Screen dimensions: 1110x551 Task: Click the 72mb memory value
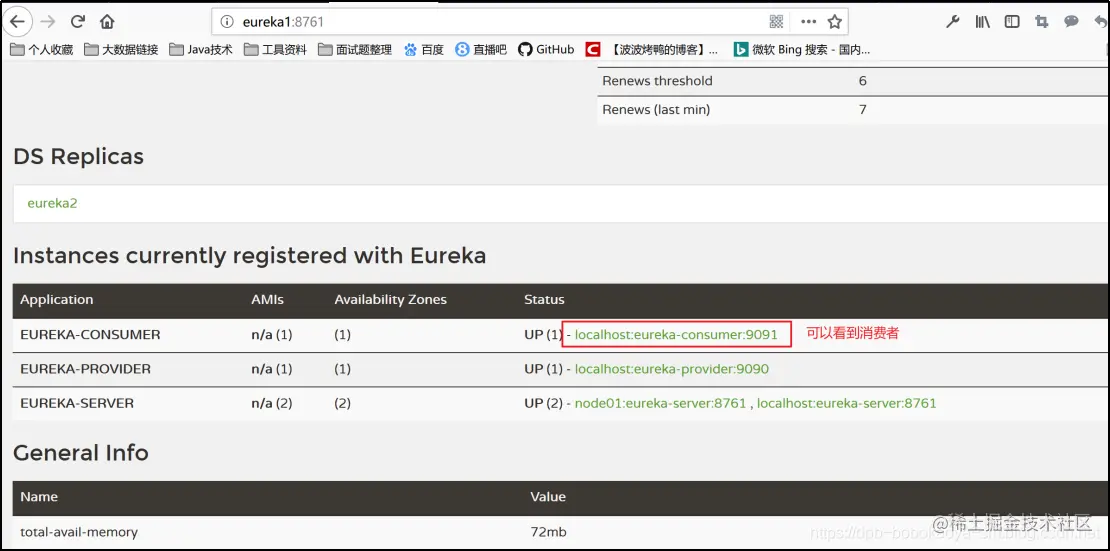coord(549,532)
